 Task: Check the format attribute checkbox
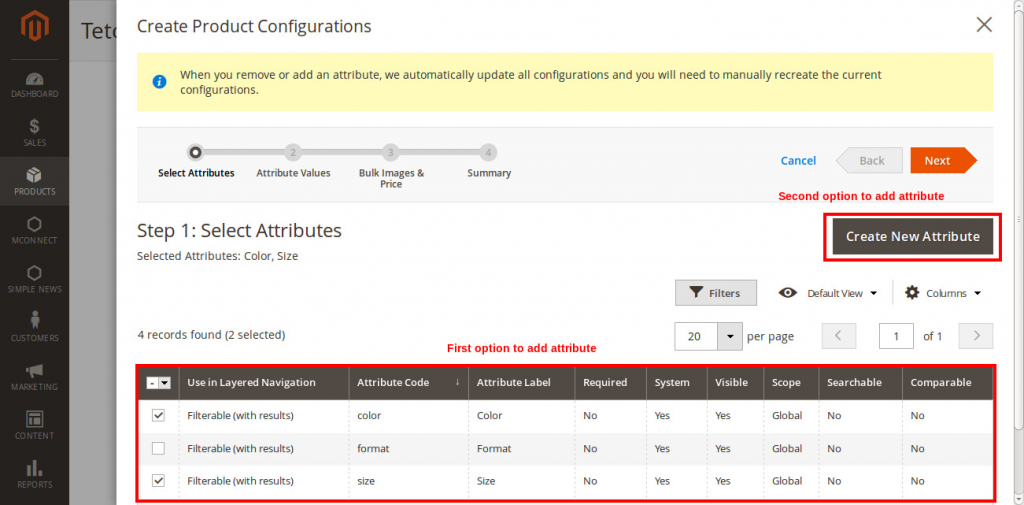[158, 448]
